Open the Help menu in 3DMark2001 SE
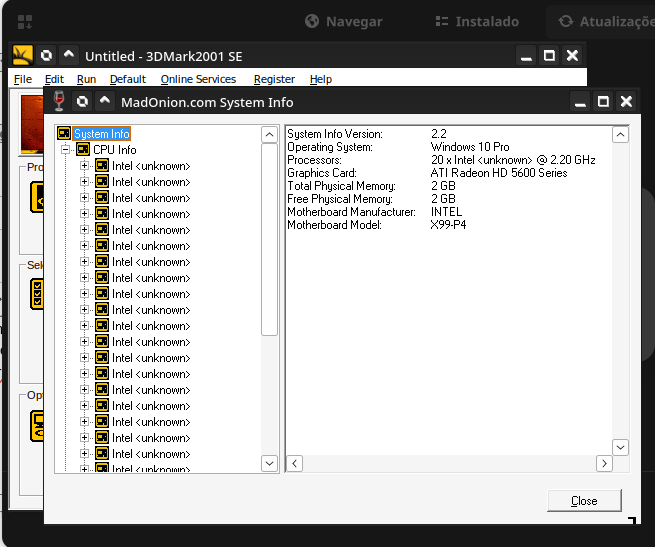The image size is (655, 547). tap(321, 79)
